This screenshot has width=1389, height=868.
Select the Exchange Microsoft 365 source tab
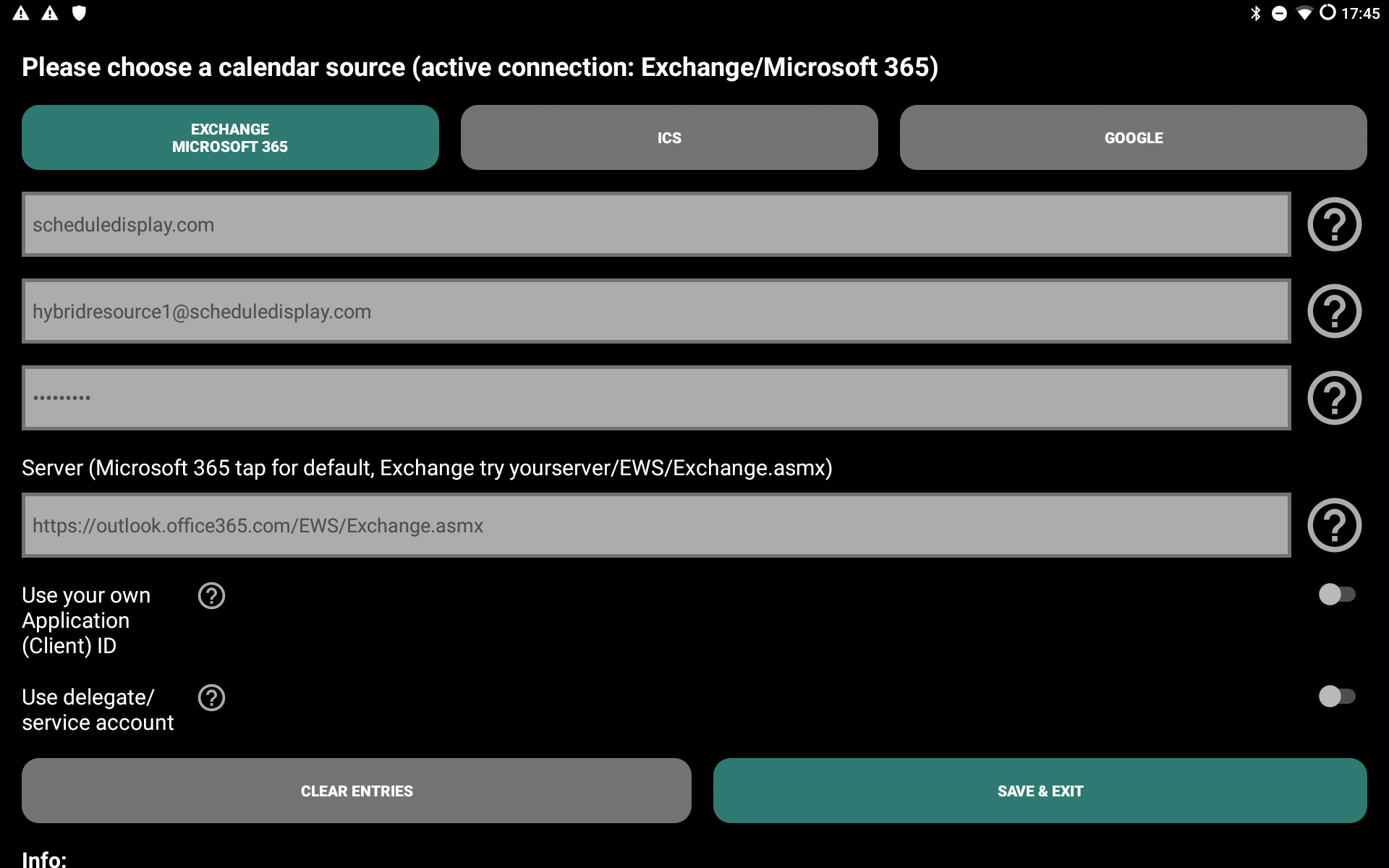[x=230, y=137]
